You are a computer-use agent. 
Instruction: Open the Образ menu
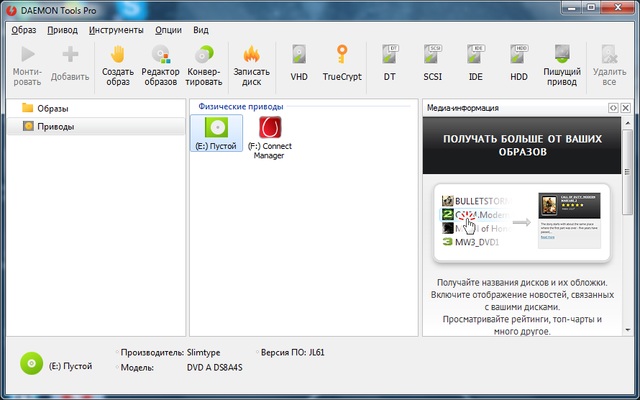tap(24, 30)
